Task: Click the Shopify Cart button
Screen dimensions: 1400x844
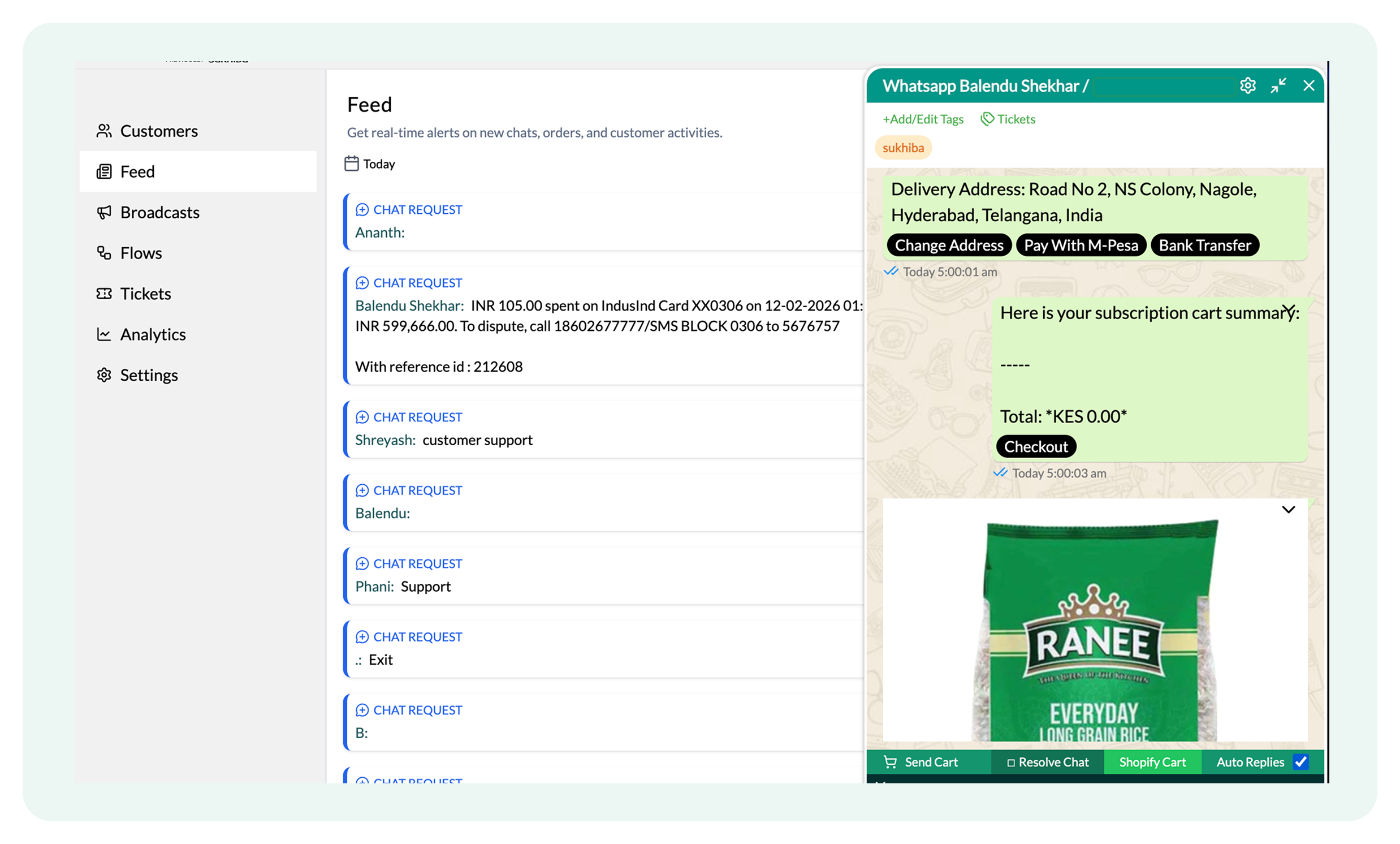Action: pos(1152,762)
